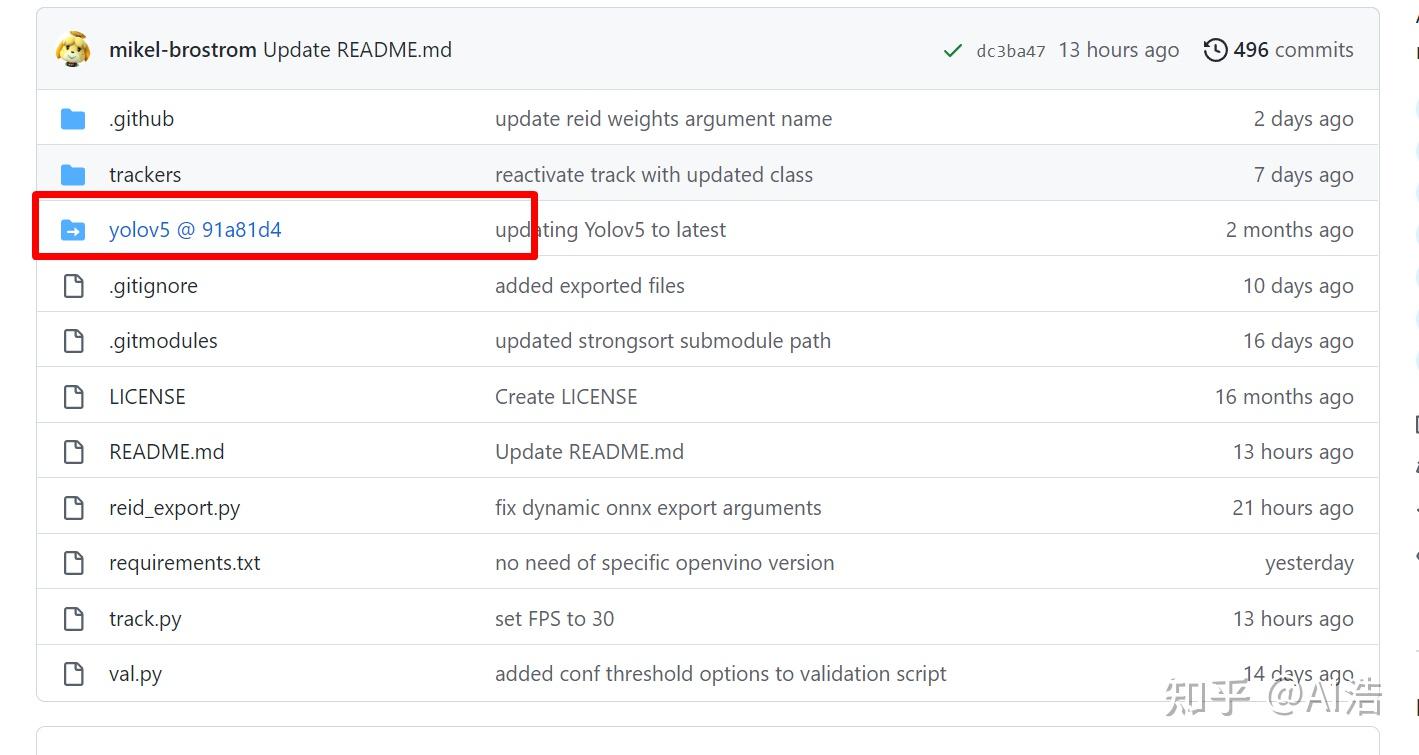Click the green commit status checkmark
Viewport: 1419px width, 755px height.
pyautogui.click(x=953, y=50)
